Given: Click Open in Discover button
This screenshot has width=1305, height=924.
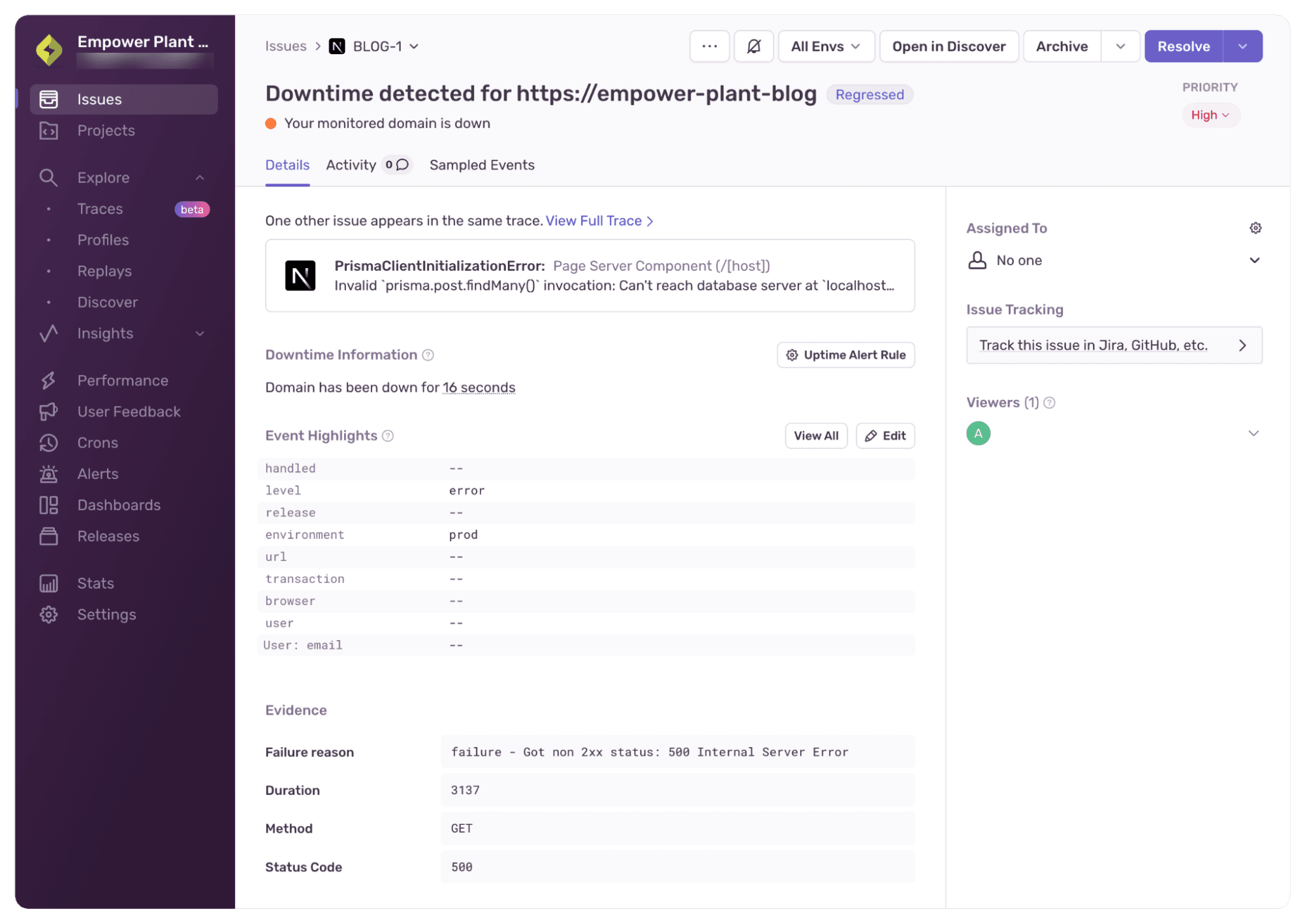Looking at the screenshot, I should [949, 46].
